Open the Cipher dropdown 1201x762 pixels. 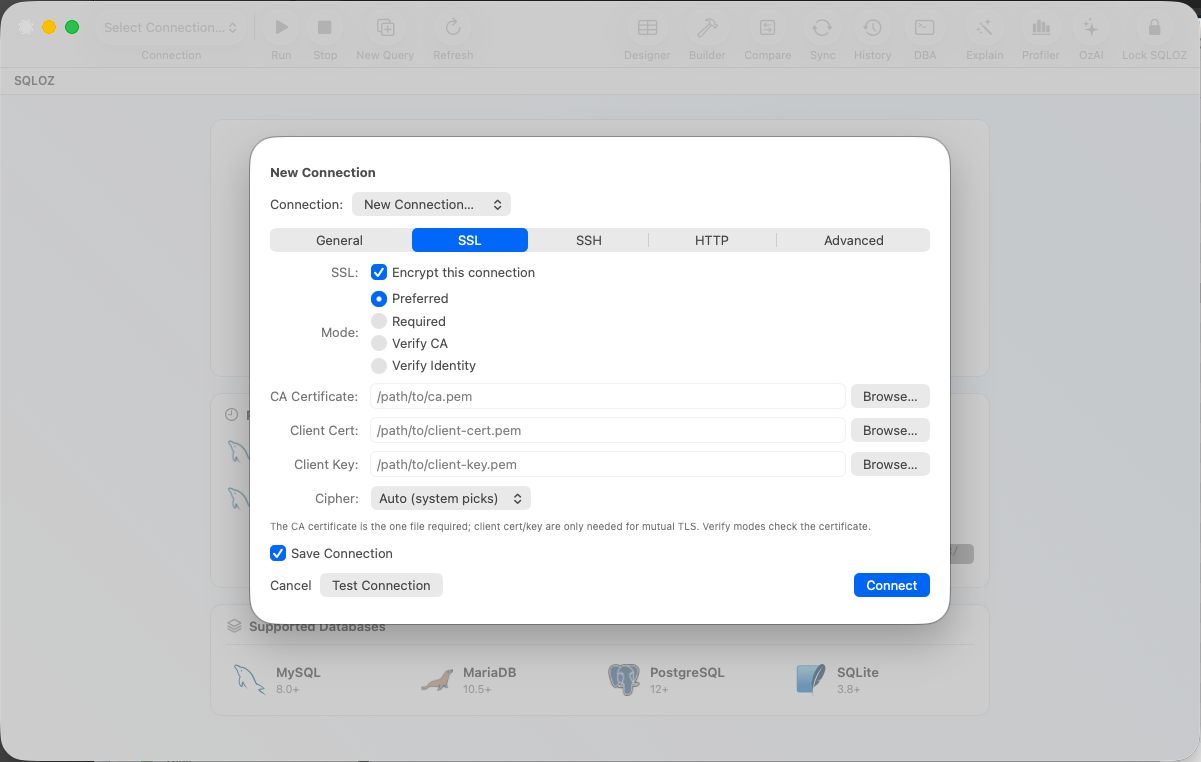pos(450,498)
